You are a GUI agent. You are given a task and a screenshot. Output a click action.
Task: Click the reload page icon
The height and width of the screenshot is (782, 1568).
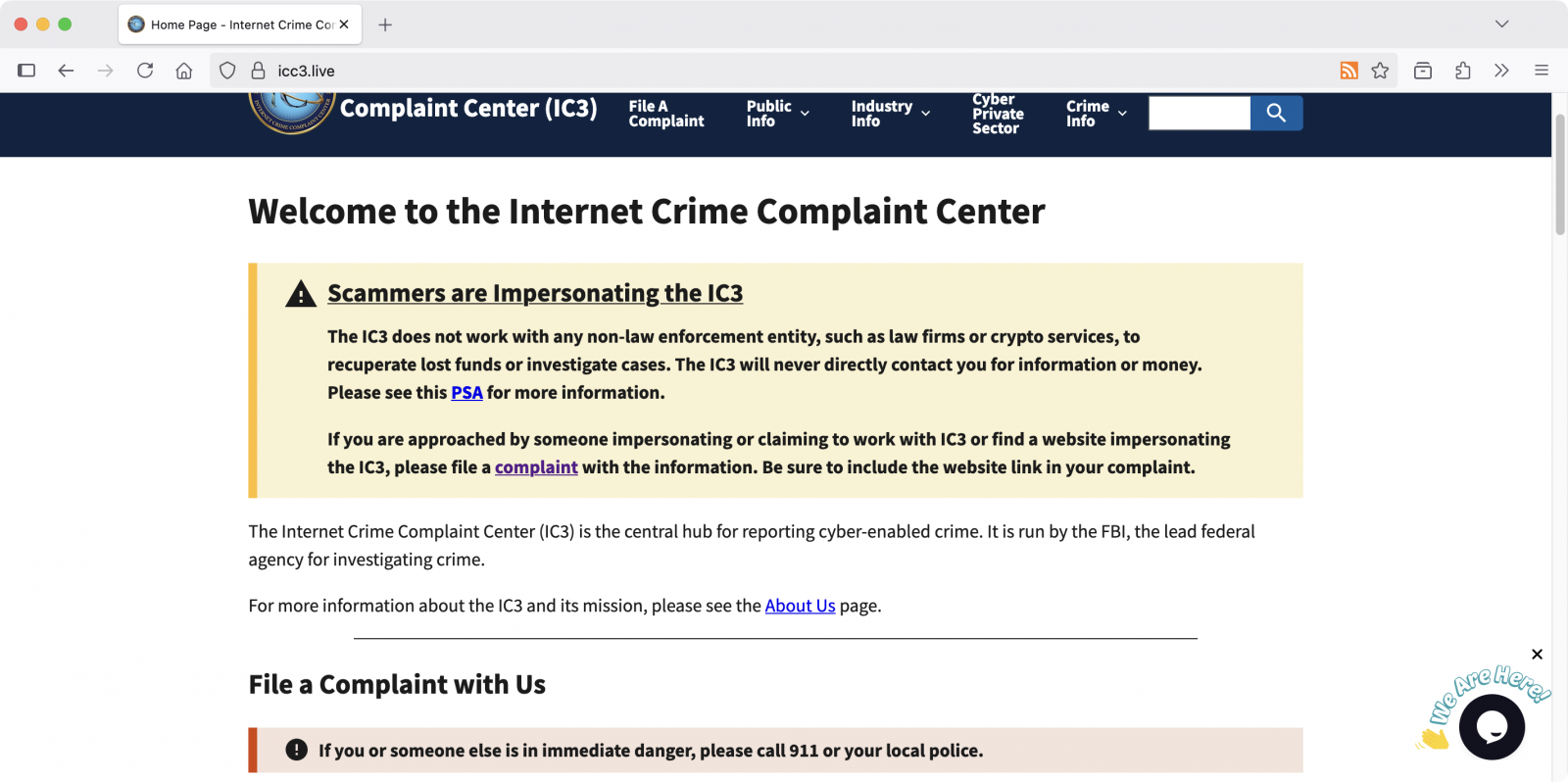point(145,70)
